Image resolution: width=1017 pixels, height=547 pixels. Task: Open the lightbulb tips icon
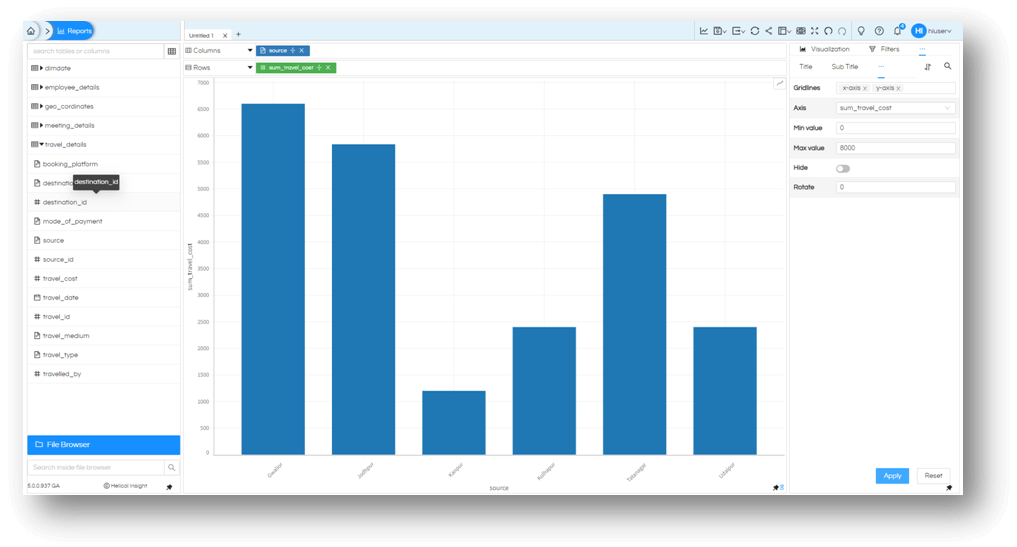(861, 30)
